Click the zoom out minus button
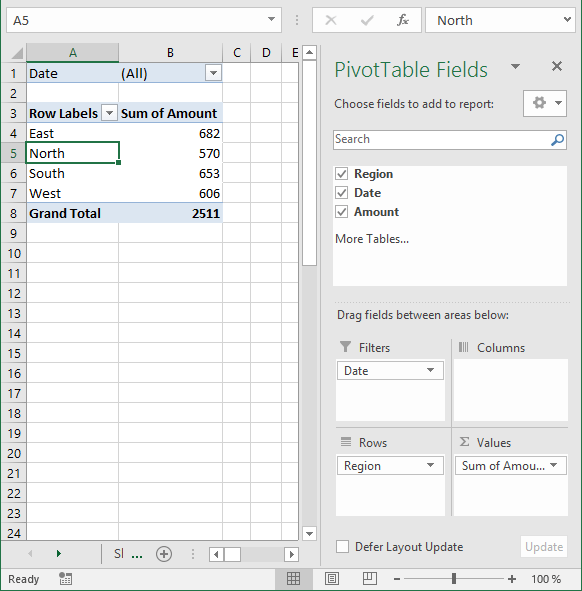The image size is (582, 591). pyautogui.click(x=397, y=579)
